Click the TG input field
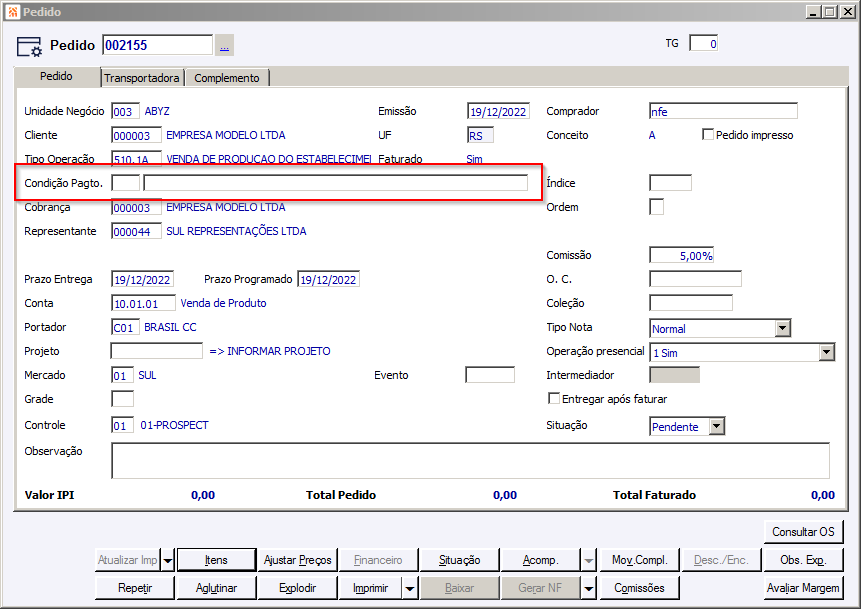The image size is (861, 609). [x=703, y=43]
